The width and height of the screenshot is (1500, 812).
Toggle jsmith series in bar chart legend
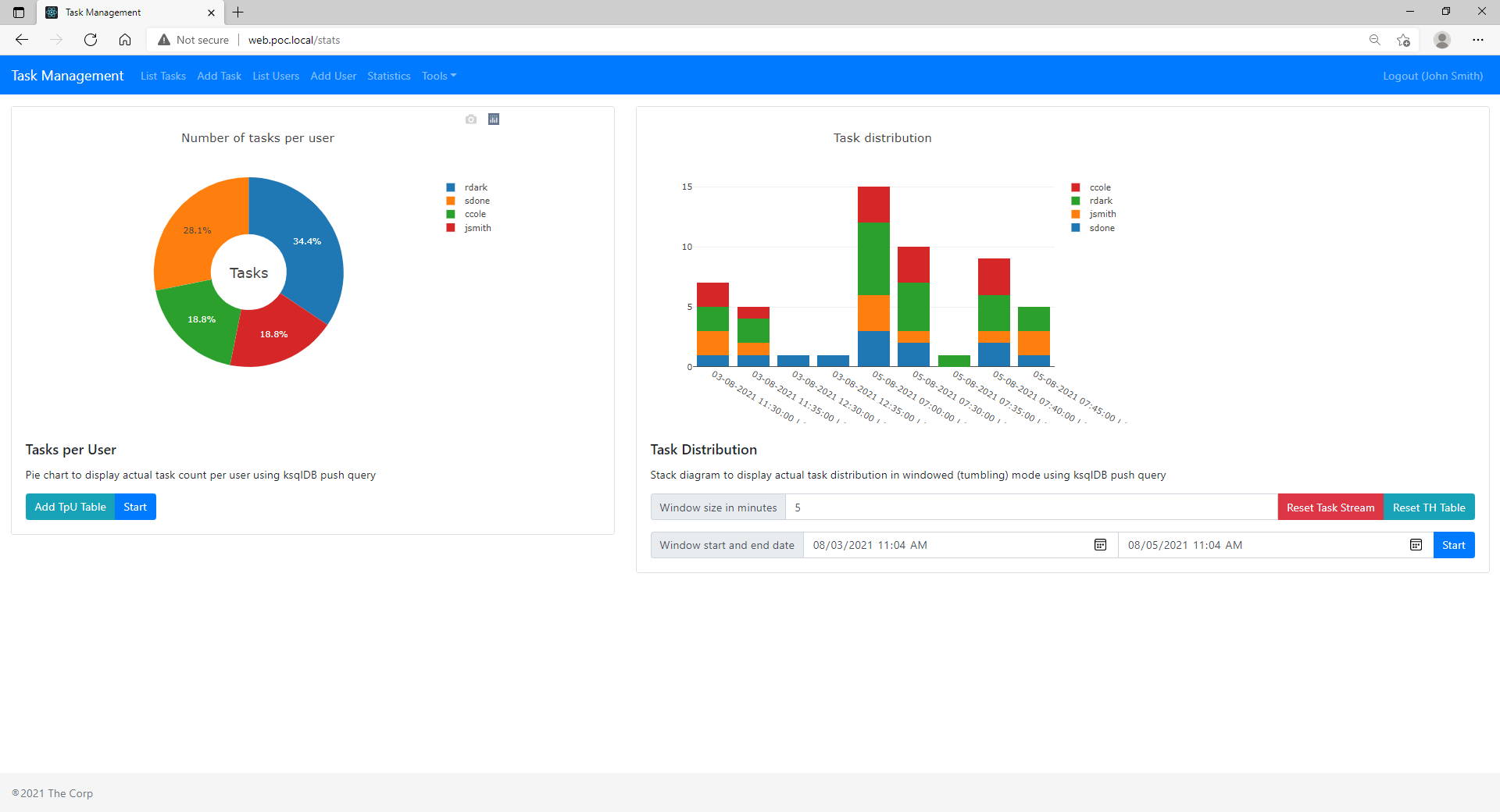1094,214
